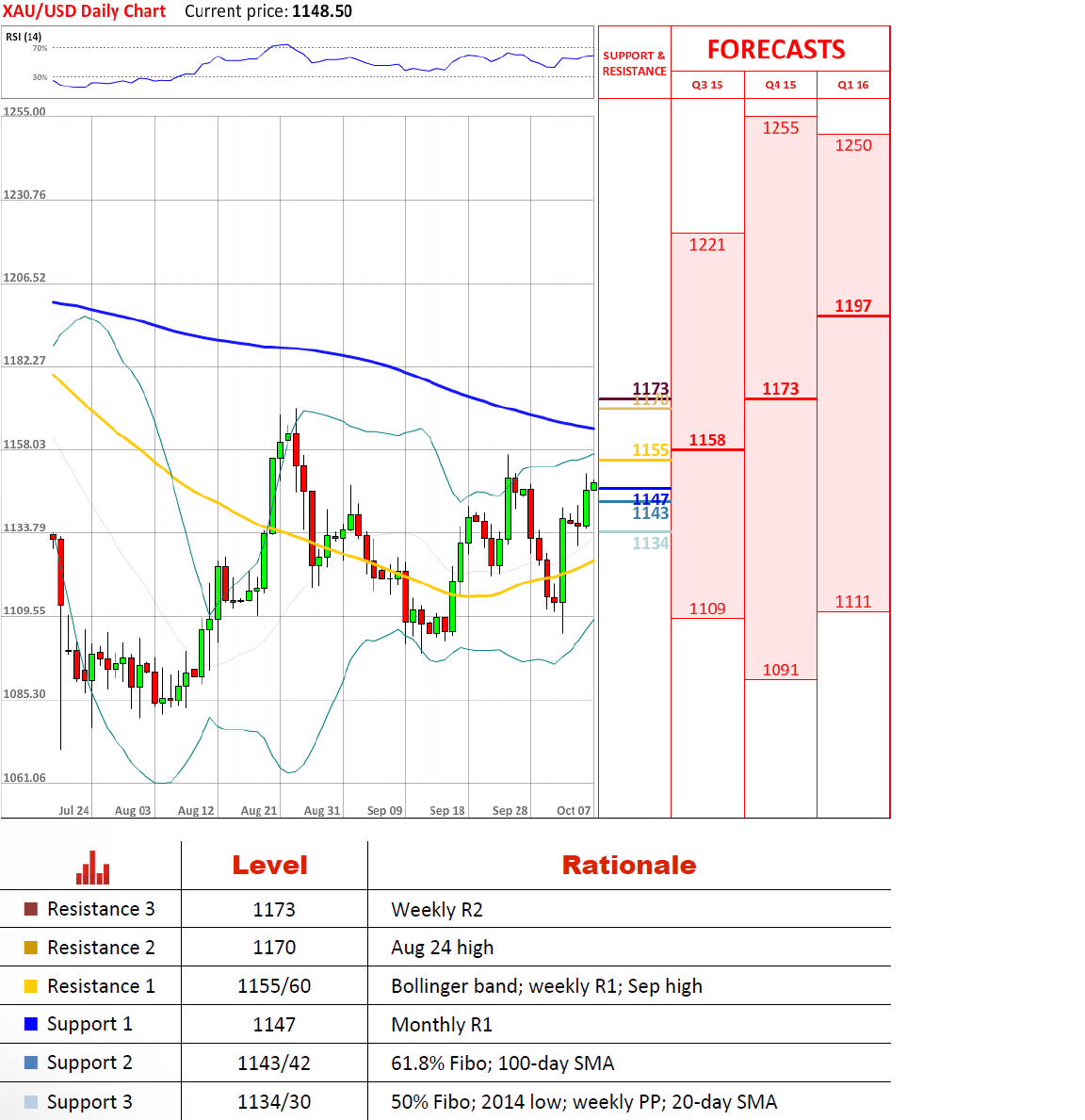Click the 1143 support level label

click(x=651, y=513)
